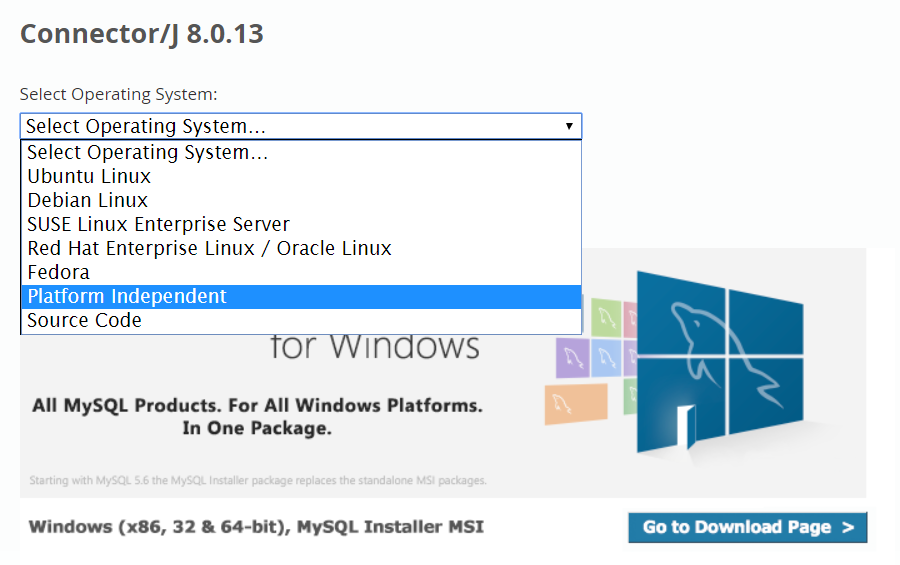The height and width of the screenshot is (565, 900).
Task: Choose Red Hat Enterprise Linux / Oracle Linux
Action: 301,248
